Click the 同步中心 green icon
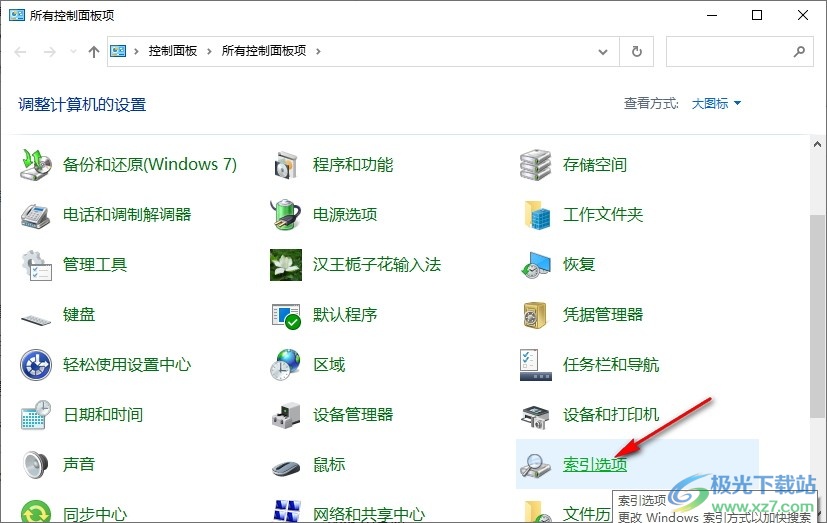The width and height of the screenshot is (827, 523). point(36,511)
